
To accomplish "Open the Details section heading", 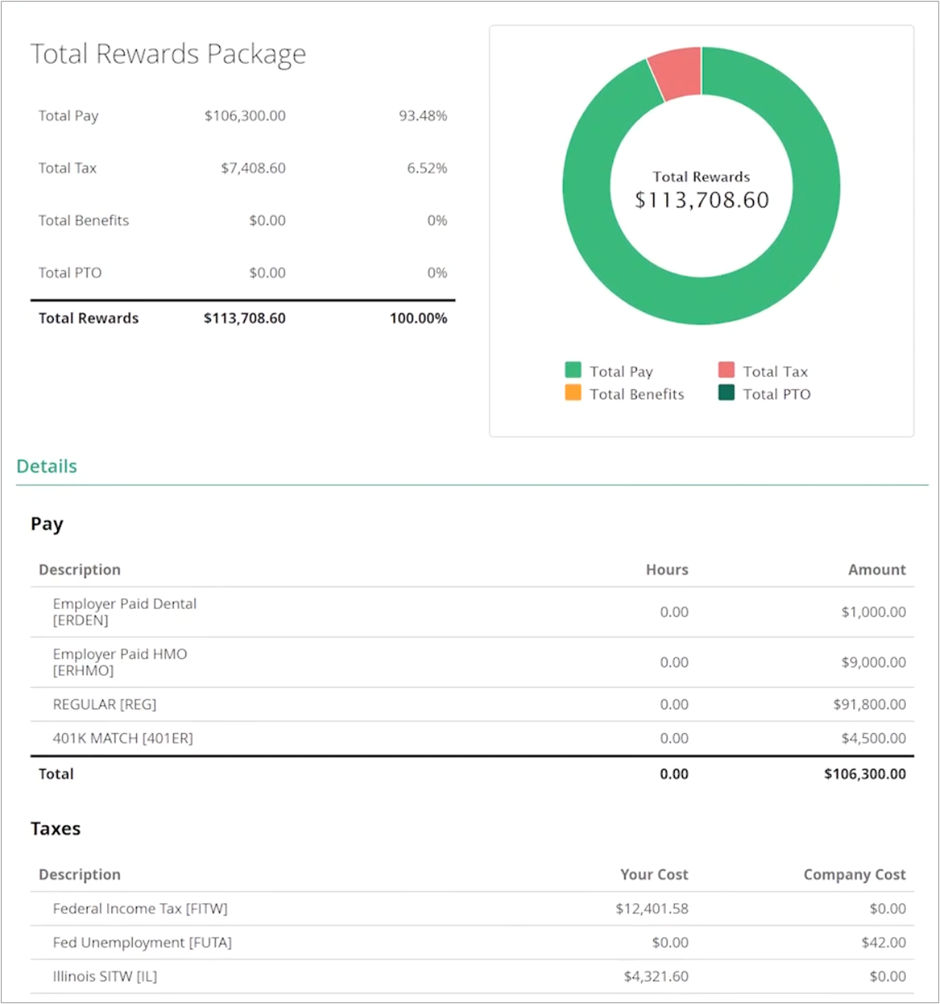I will (47, 466).
